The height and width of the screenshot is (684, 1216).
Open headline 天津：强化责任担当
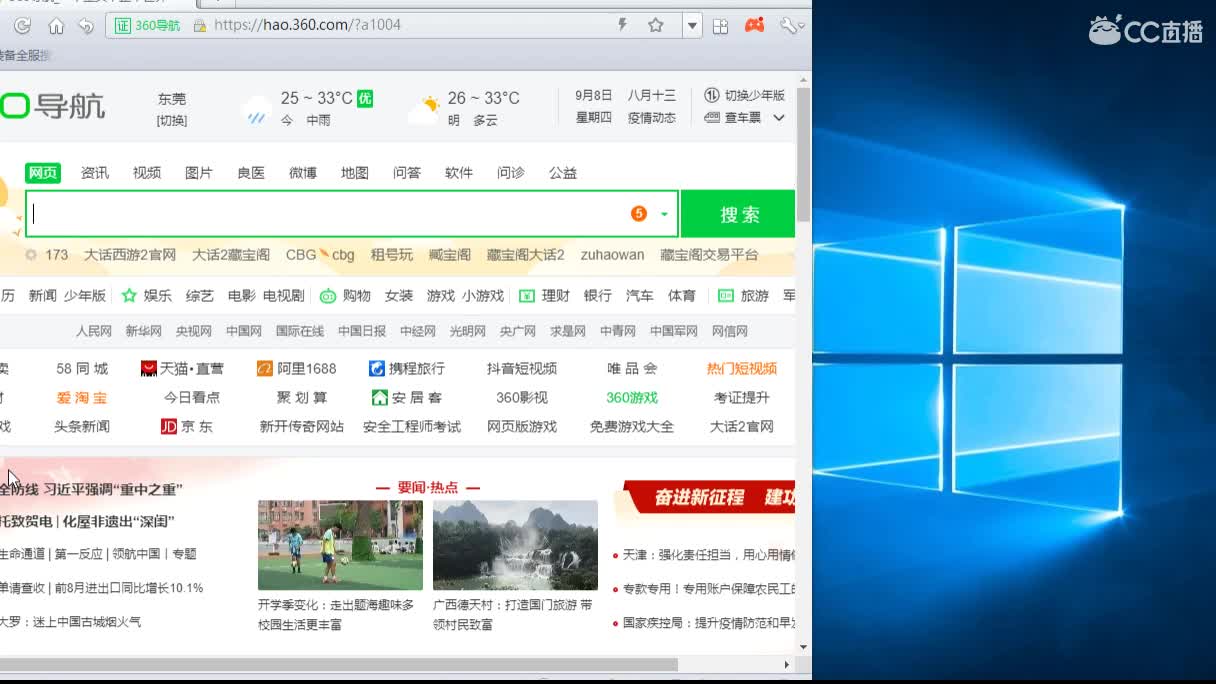(x=708, y=555)
